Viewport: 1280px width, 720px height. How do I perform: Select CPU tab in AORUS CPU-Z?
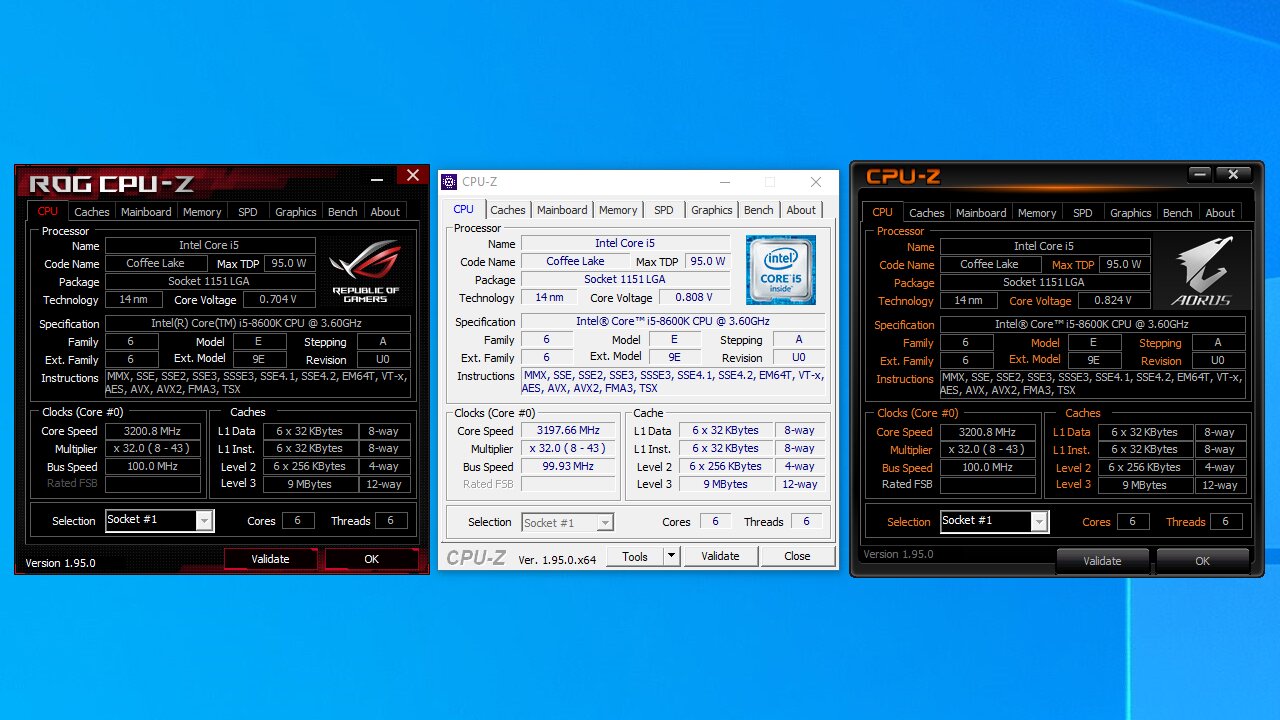click(883, 212)
